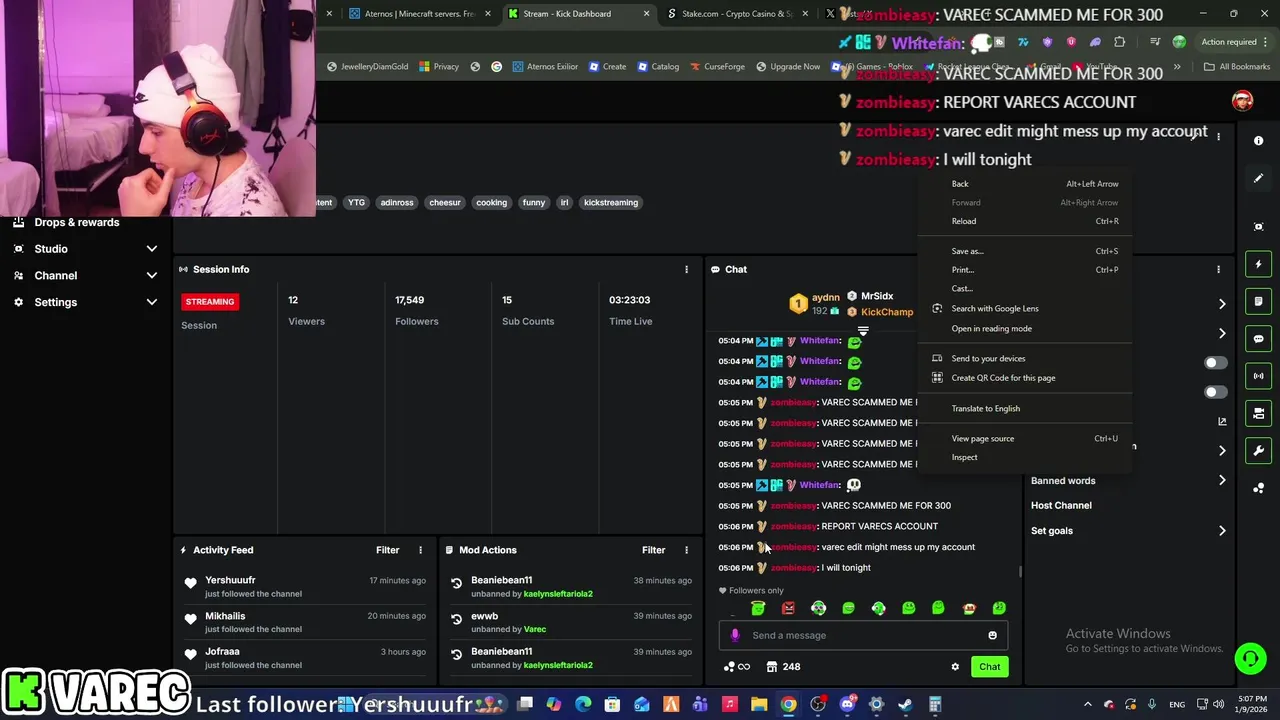Choose Create QR Code for this page

click(1026, 378)
